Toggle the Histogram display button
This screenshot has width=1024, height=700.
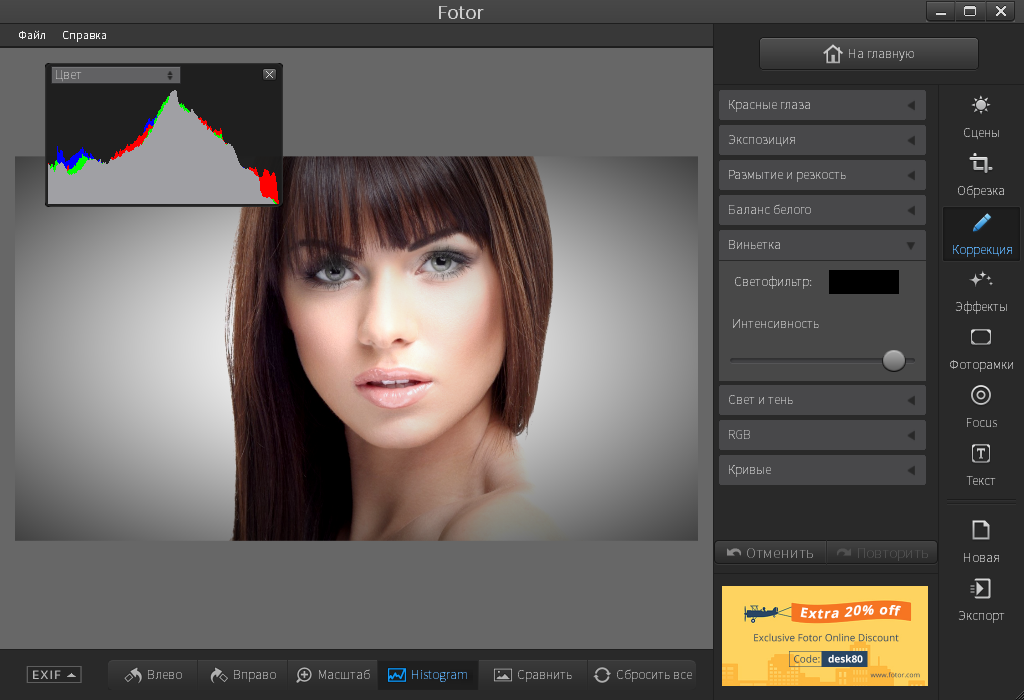[428, 675]
